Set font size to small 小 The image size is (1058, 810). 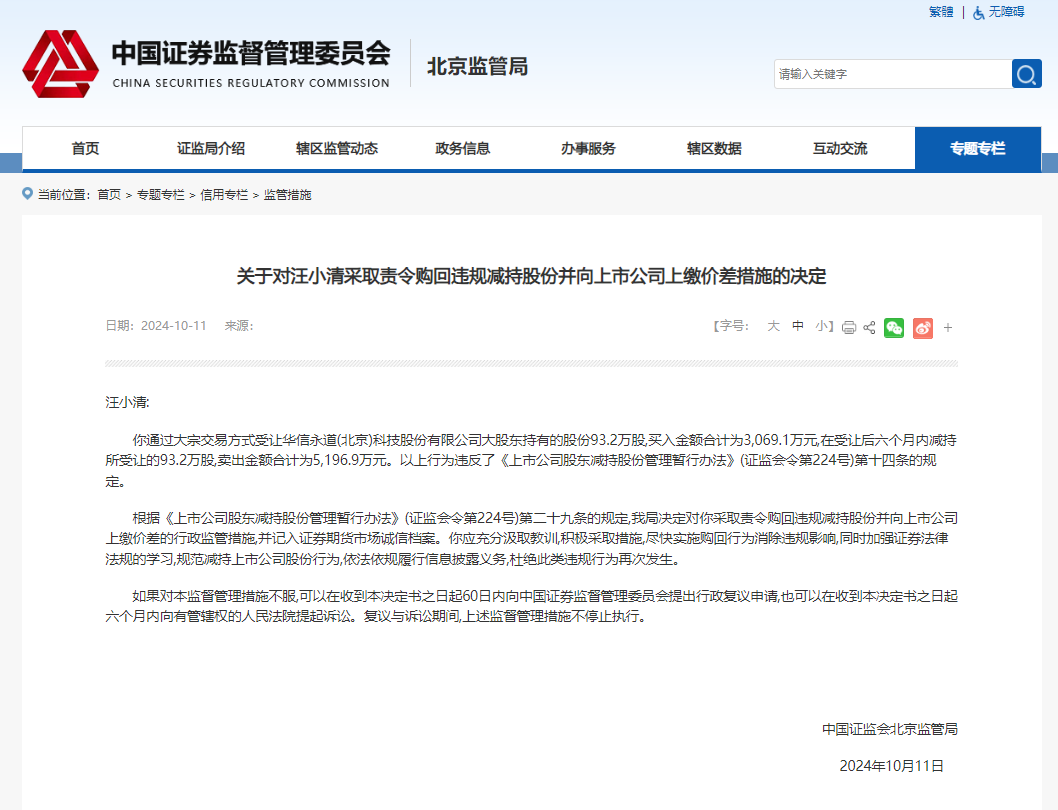tap(821, 326)
